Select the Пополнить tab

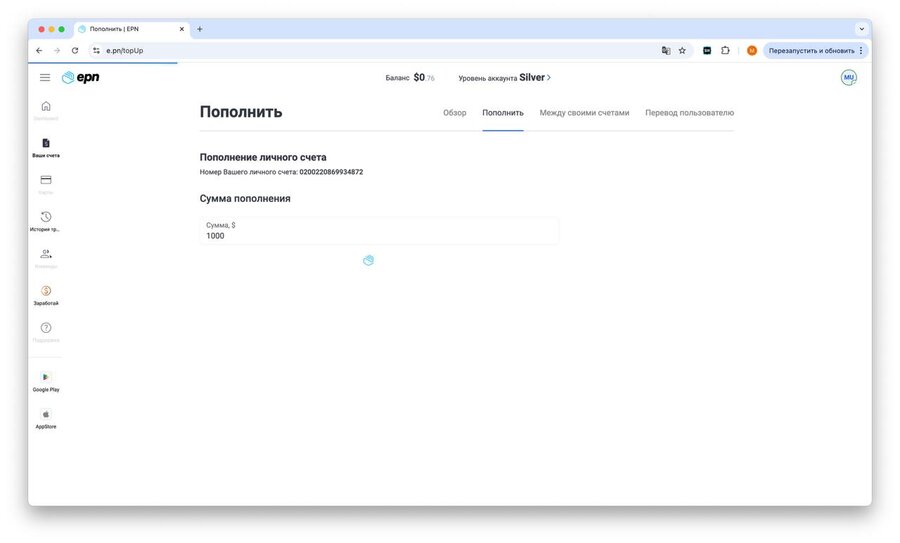pyautogui.click(x=503, y=113)
